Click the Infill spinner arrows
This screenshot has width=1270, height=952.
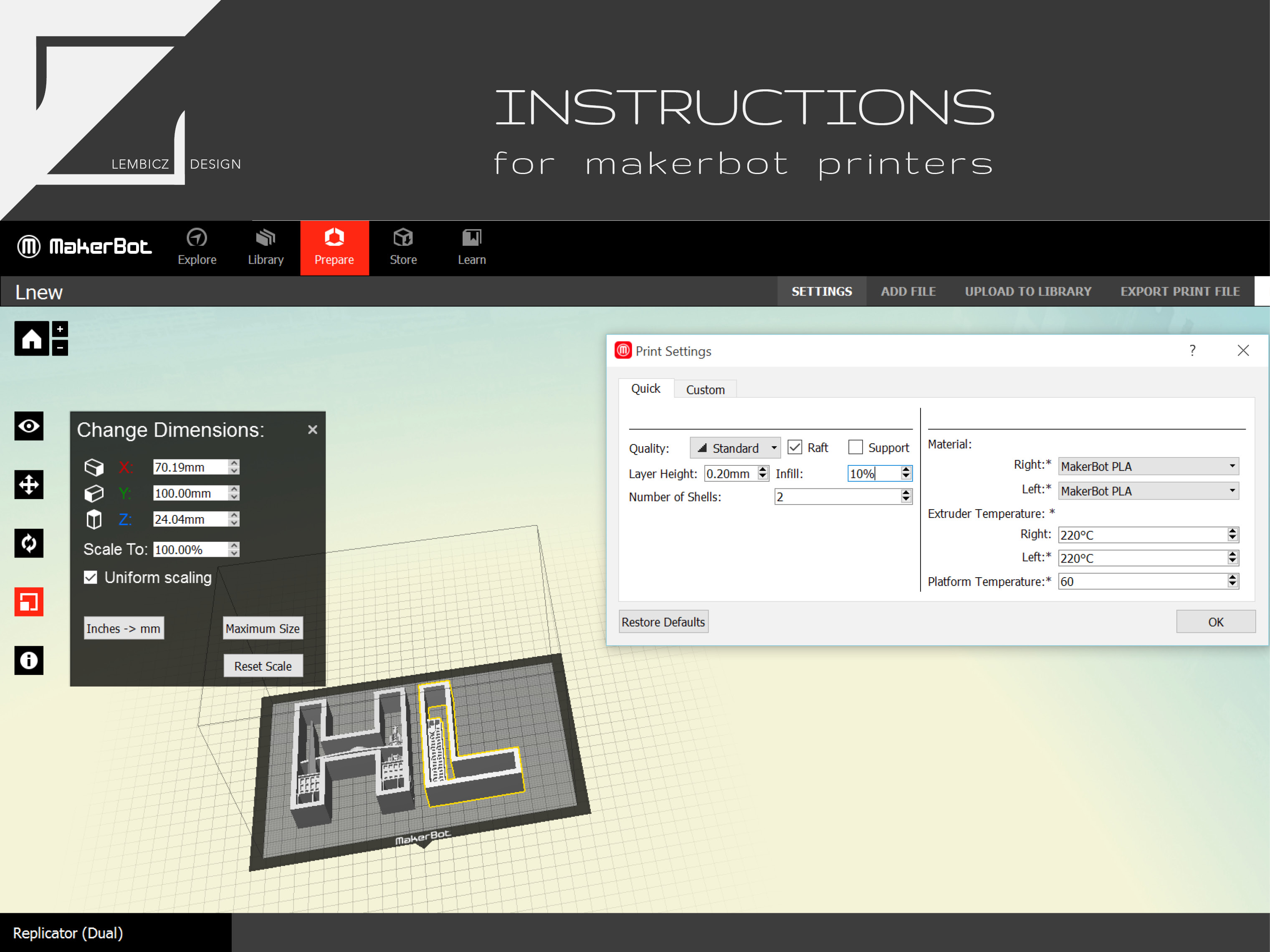[x=906, y=473]
